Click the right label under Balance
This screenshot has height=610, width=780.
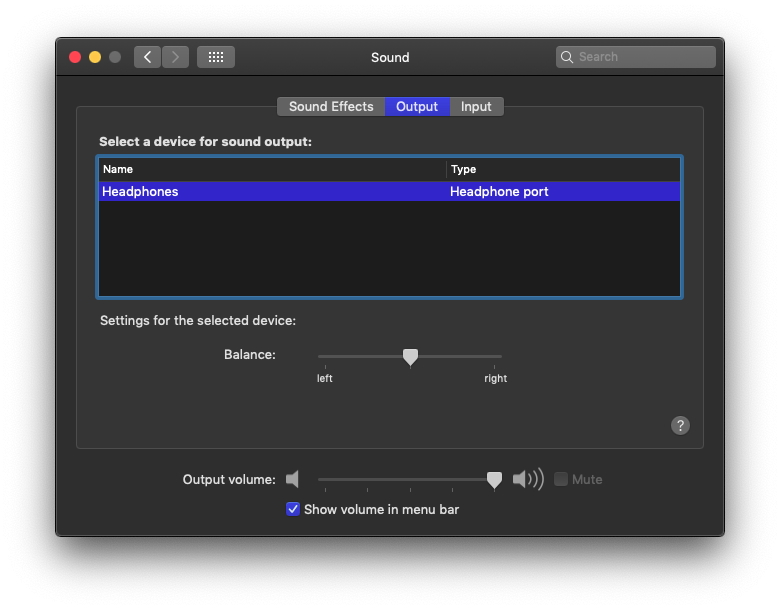click(x=495, y=378)
